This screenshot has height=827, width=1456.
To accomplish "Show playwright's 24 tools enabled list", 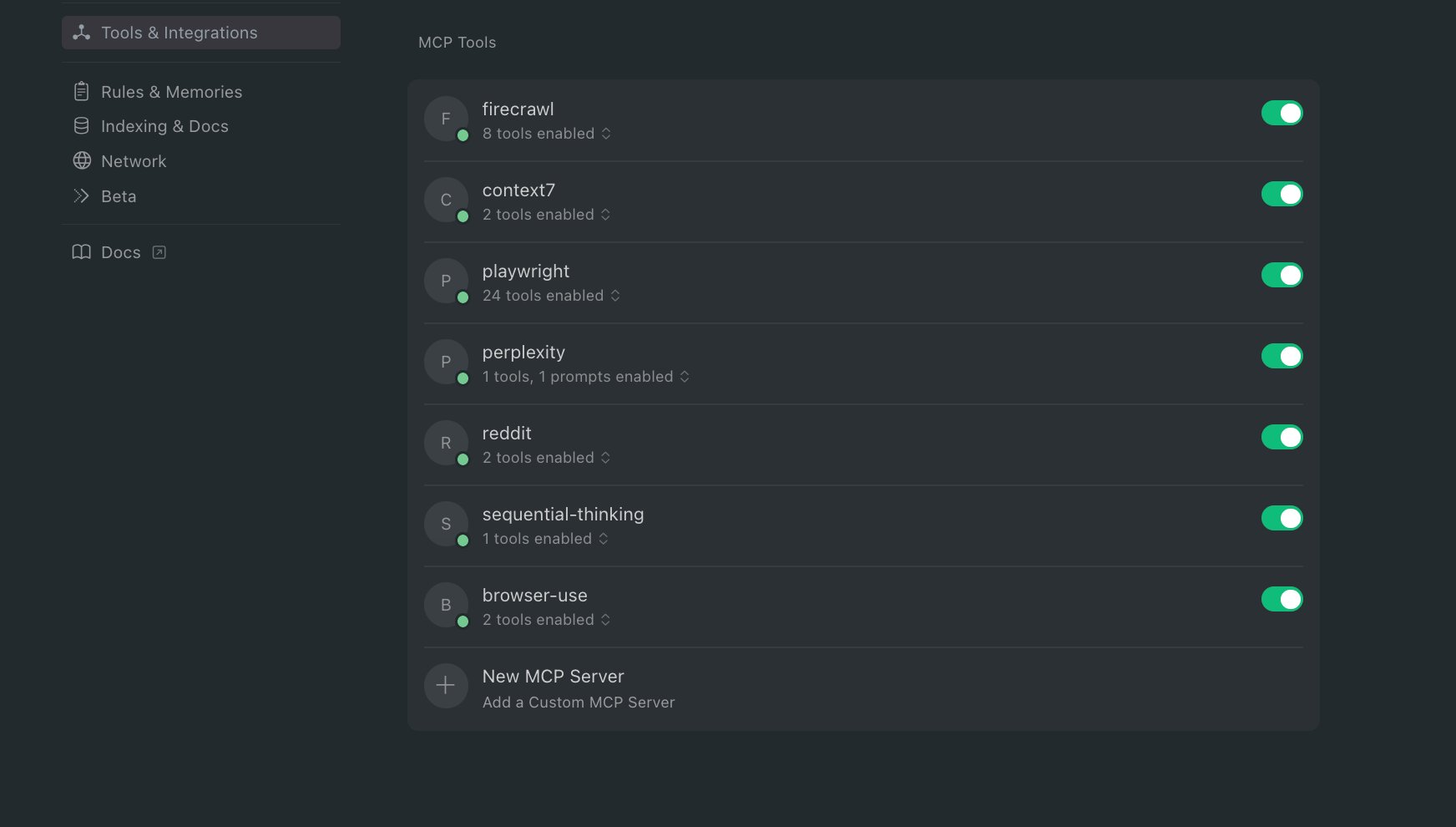I will coord(552,296).
